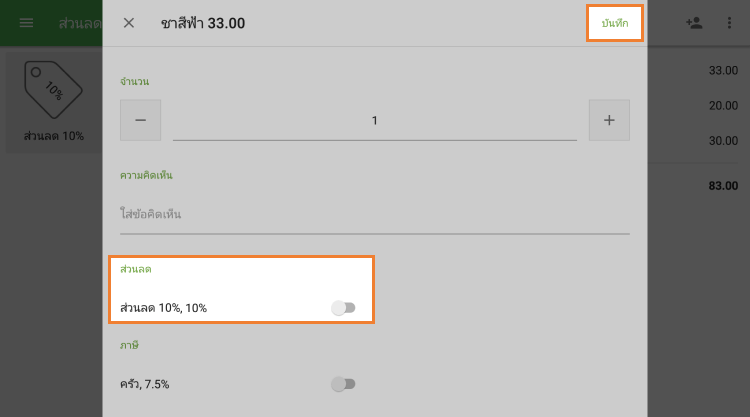
Task: Enable the ส่วนลด 10% discount switch
Action: [x=343, y=308]
